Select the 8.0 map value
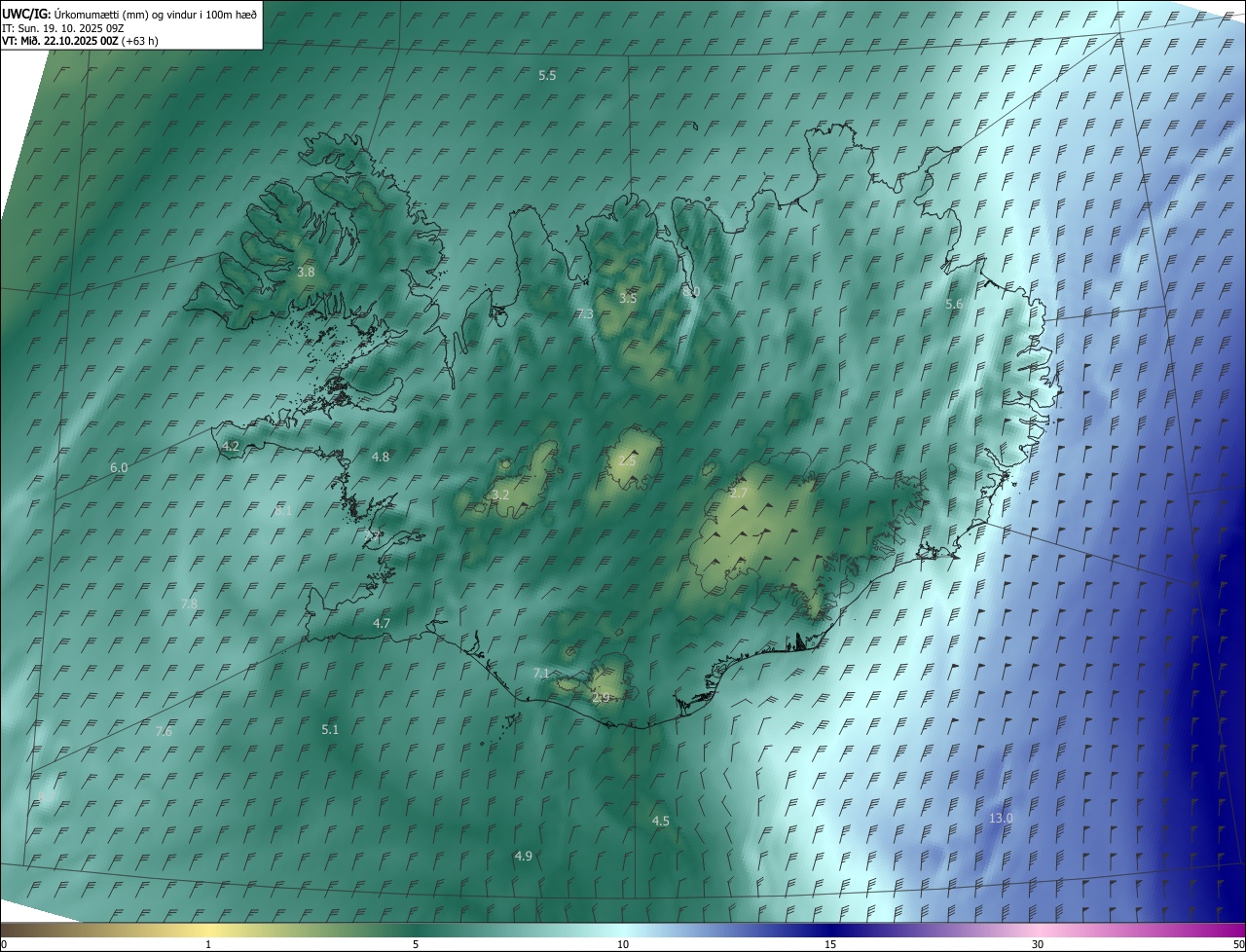Image resolution: width=1246 pixels, height=952 pixels. pyautogui.click(x=690, y=291)
